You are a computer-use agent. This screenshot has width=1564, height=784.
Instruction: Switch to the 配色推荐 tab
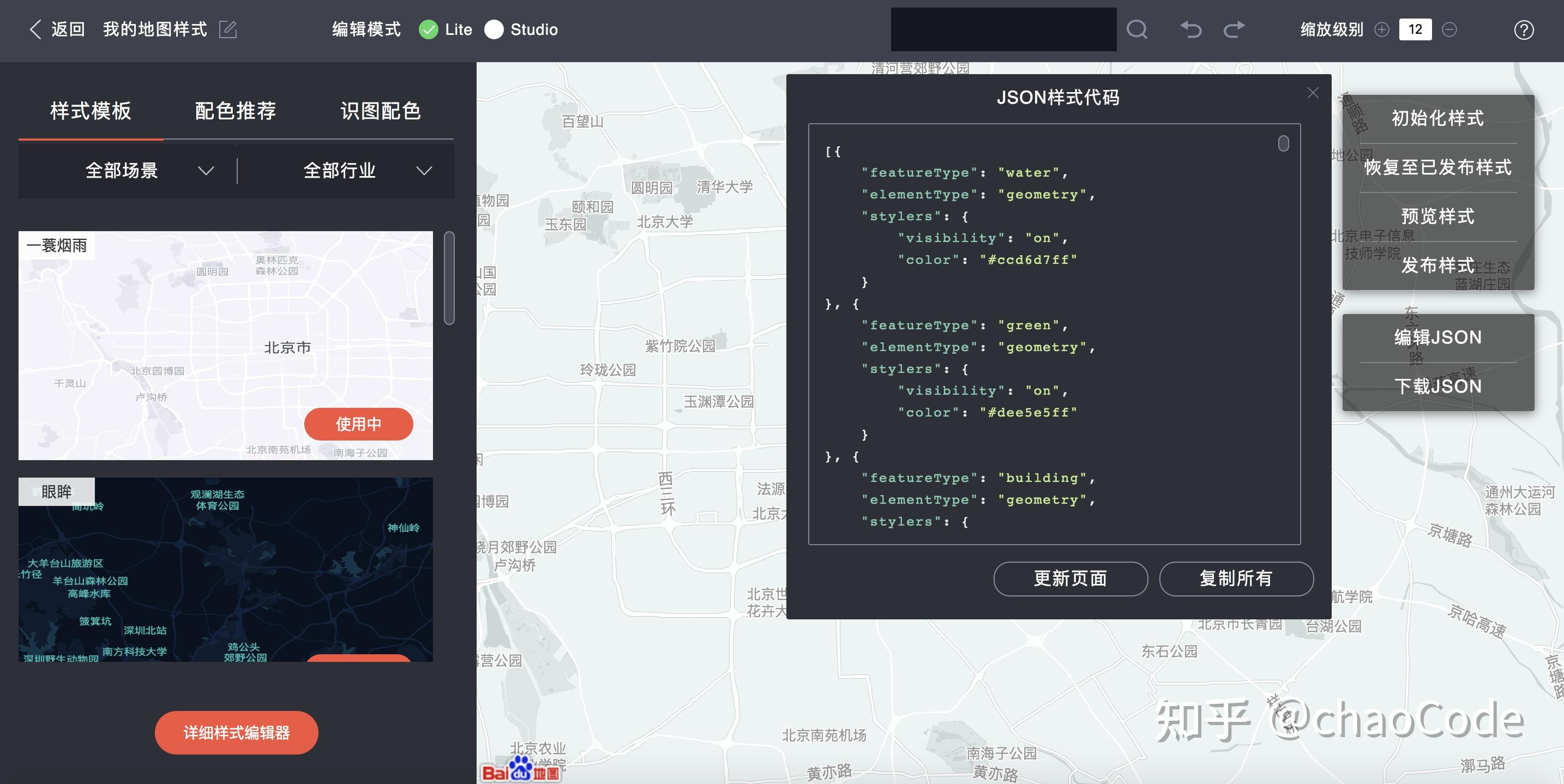(235, 111)
